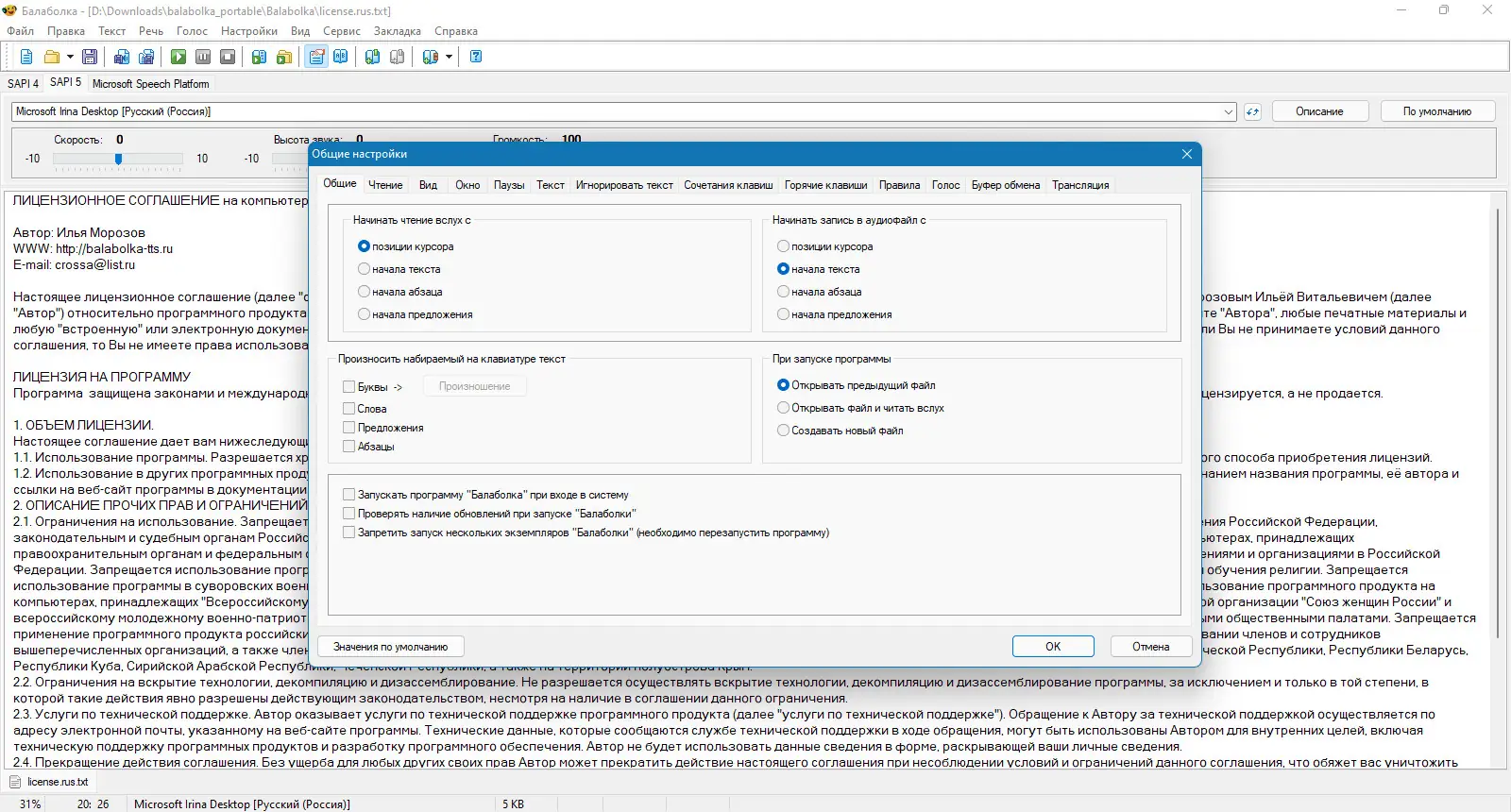Enable the Предложения checkbox
The width and height of the screenshot is (1511, 812).
point(348,428)
